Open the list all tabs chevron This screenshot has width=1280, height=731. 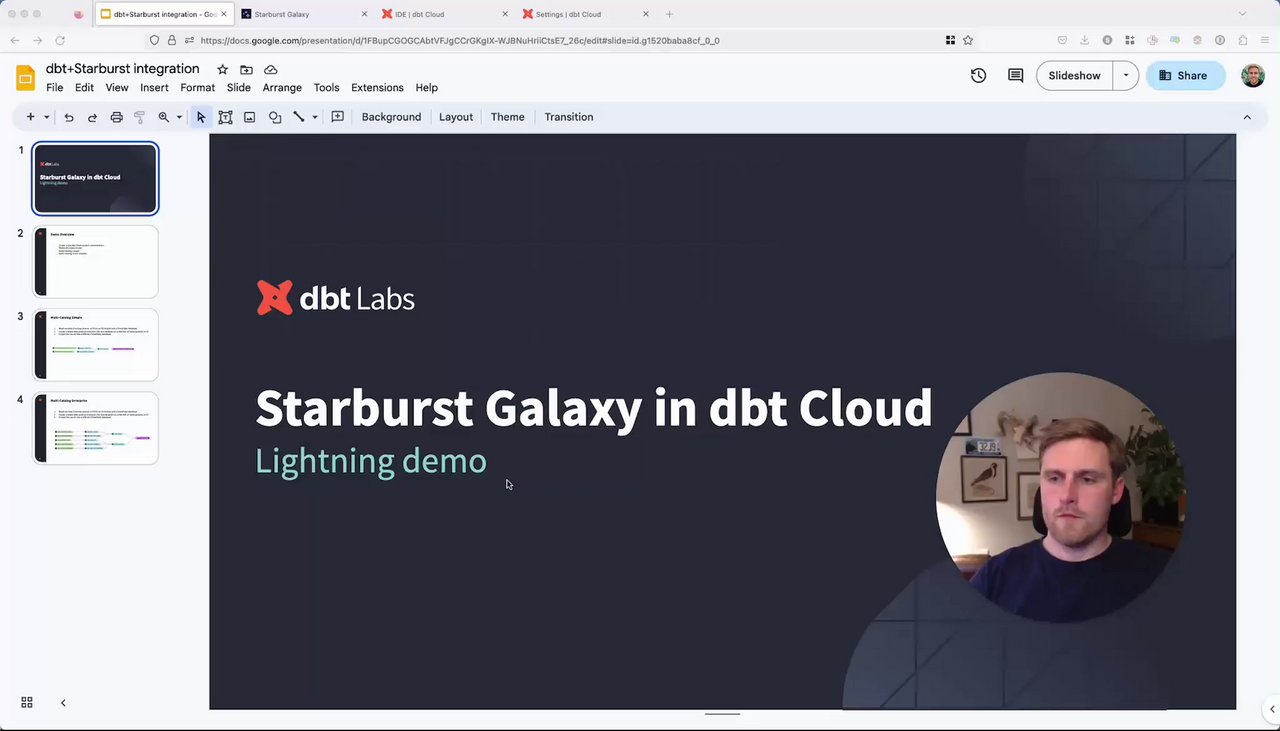tap(1243, 14)
